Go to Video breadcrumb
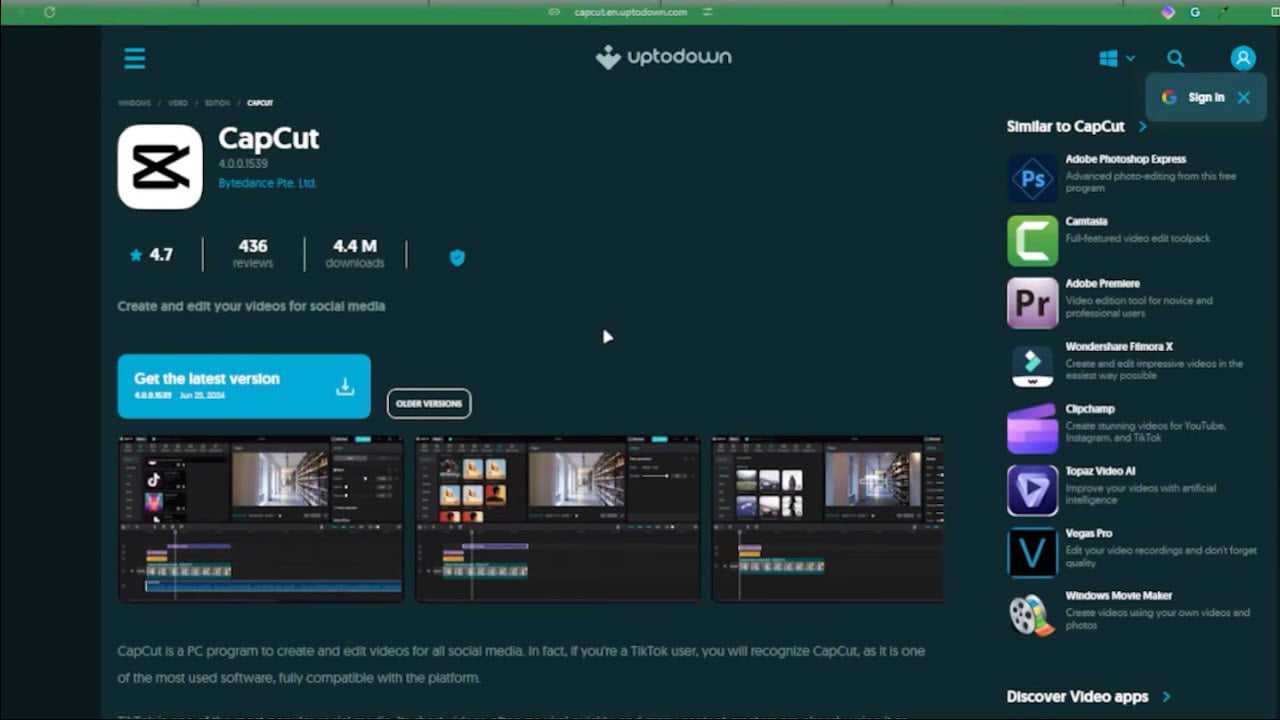Screen dimensions: 1280x720 [178, 103]
